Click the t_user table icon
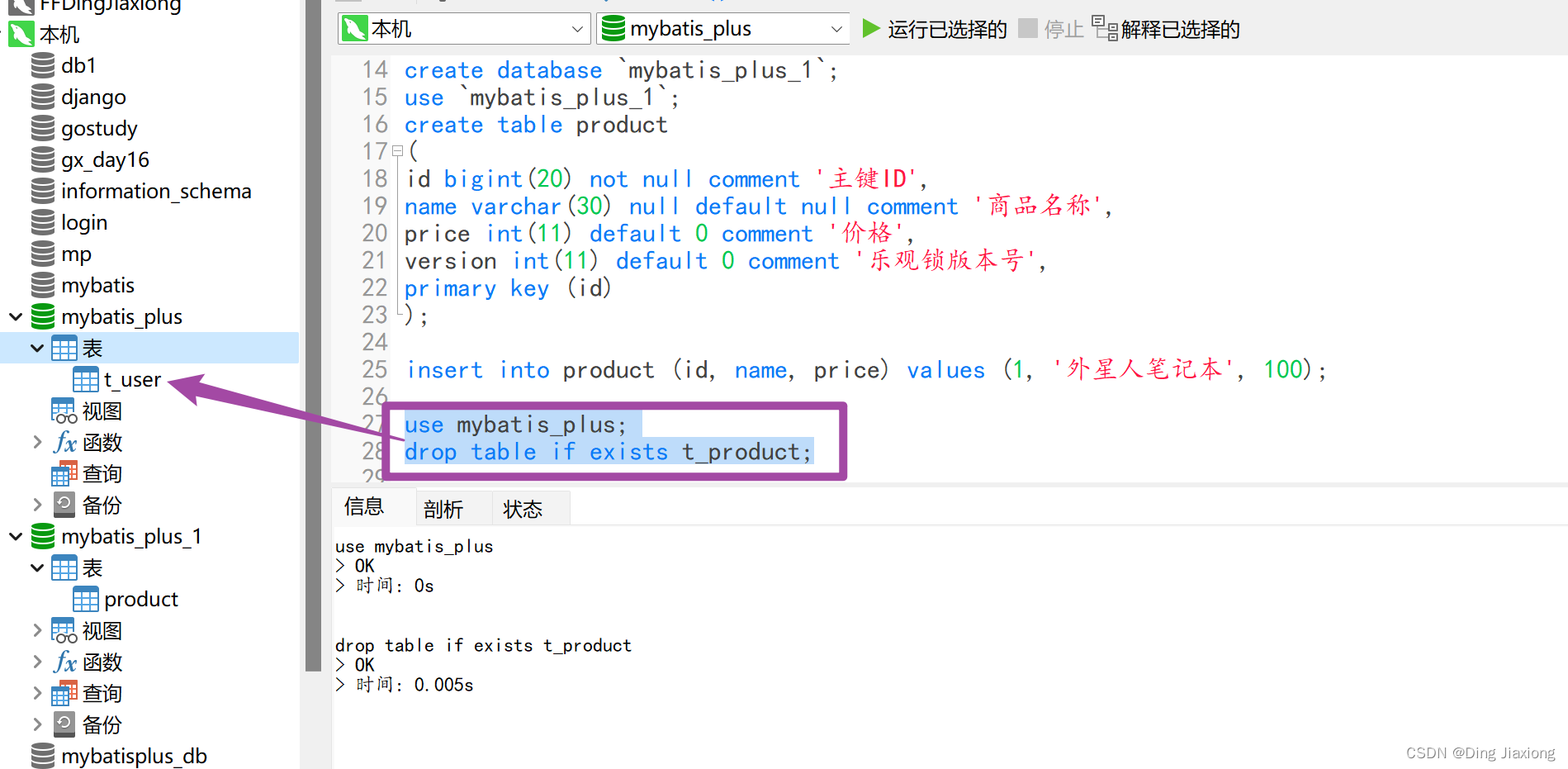Screen dimensions: 1568x769 86,379
